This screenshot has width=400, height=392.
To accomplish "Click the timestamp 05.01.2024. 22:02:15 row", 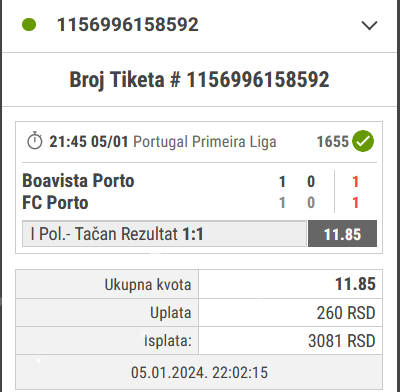I will point(199,372).
